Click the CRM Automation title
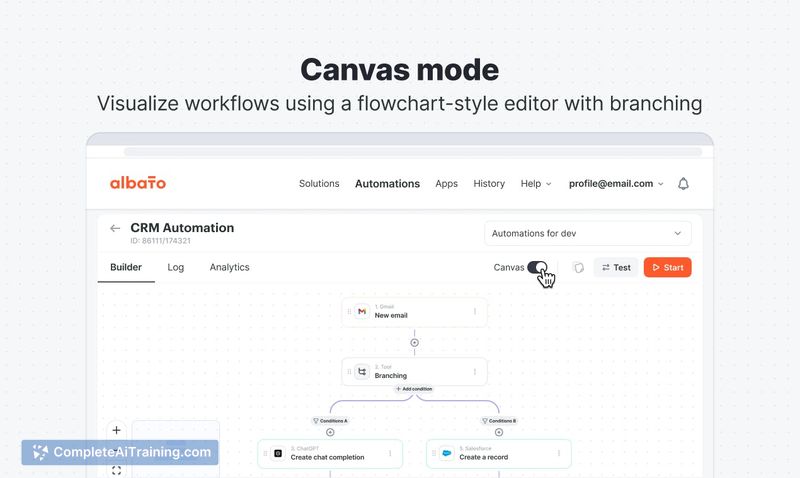 click(x=182, y=228)
